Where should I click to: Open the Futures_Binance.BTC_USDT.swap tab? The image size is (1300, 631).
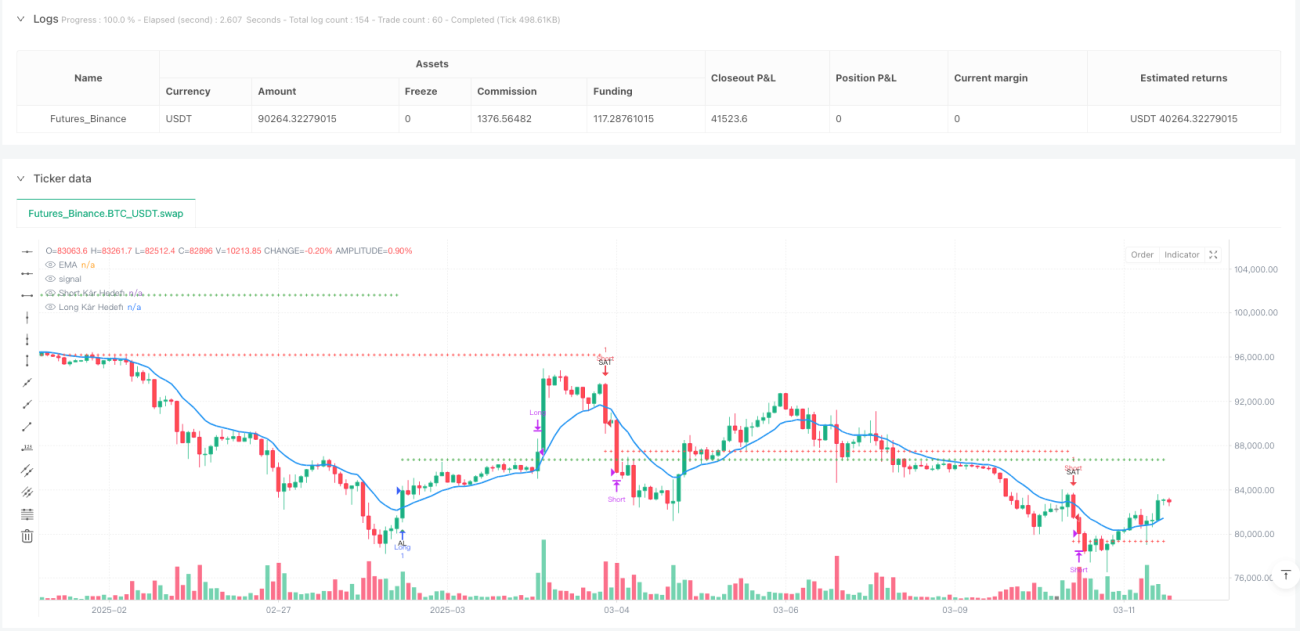coord(106,214)
